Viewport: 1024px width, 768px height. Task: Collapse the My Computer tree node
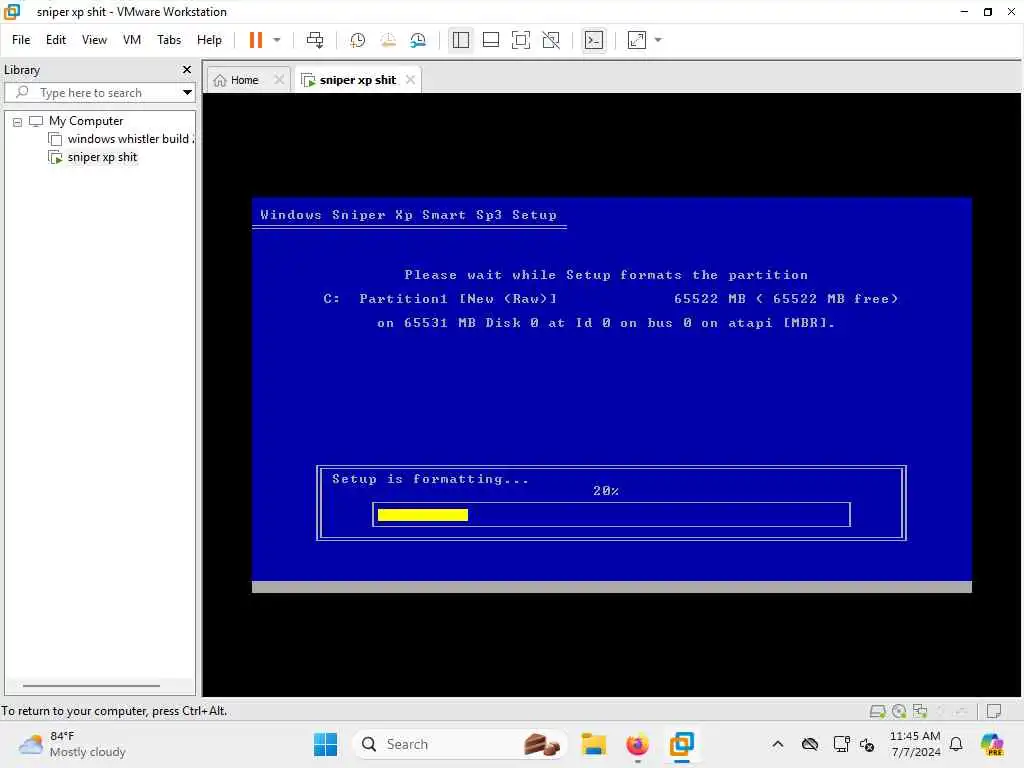coord(18,121)
